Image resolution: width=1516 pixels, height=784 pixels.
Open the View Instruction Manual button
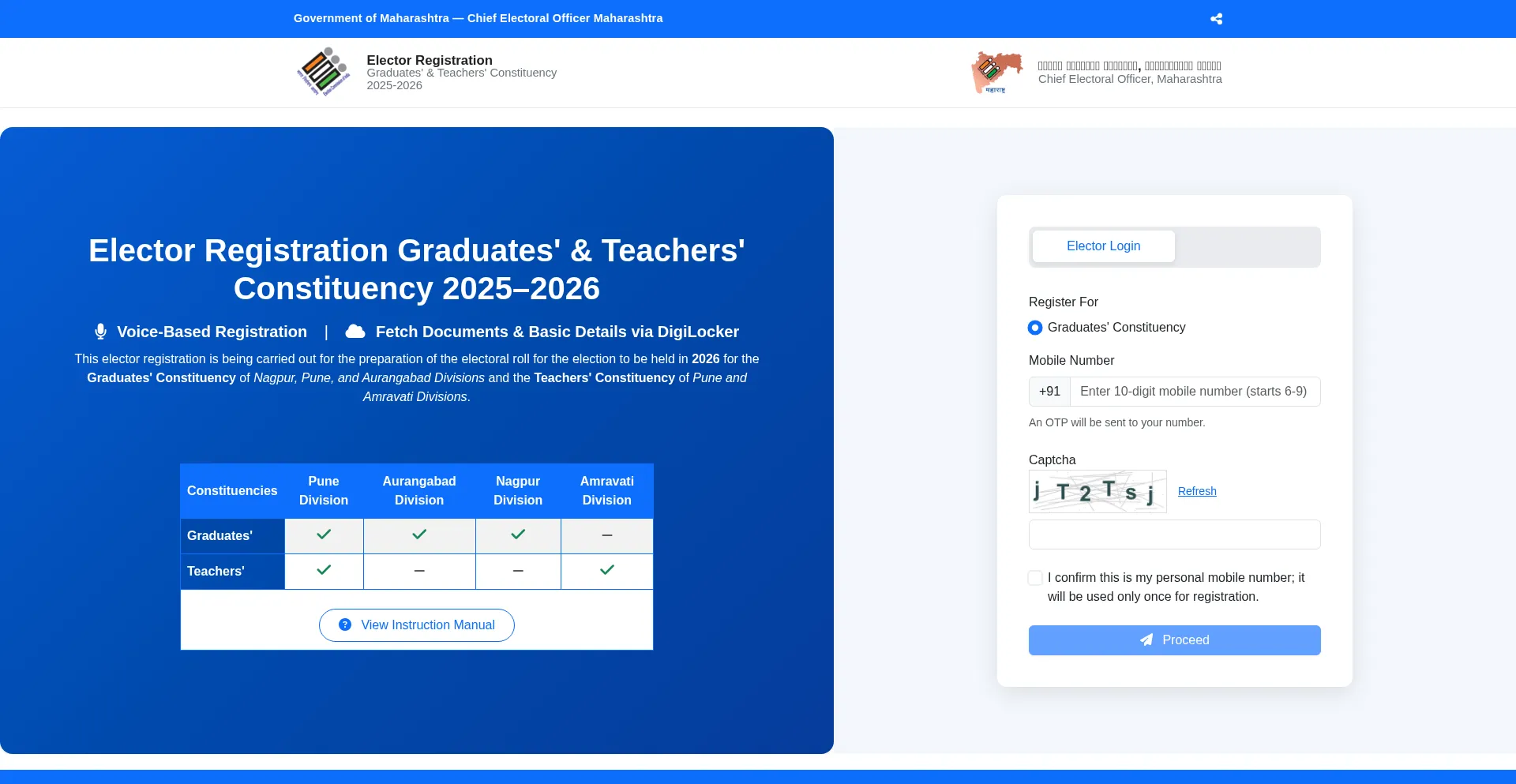[x=417, y=625]
